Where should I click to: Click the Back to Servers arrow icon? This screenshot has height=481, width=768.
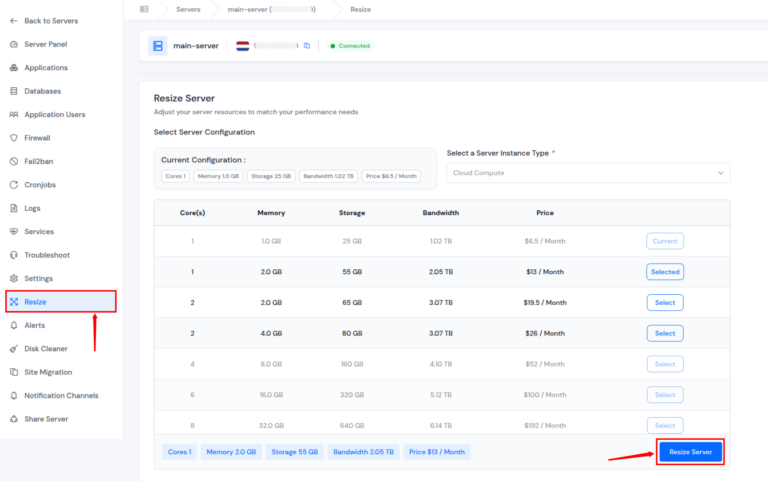coord(14,21)
